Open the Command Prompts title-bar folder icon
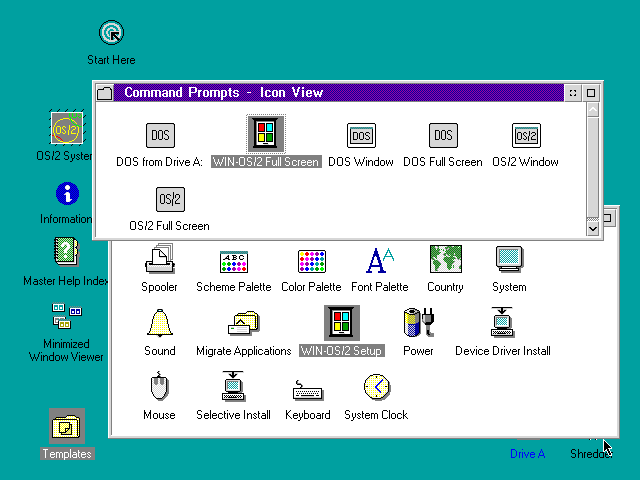This screenshot has height=480, width=640. point(105,93)
